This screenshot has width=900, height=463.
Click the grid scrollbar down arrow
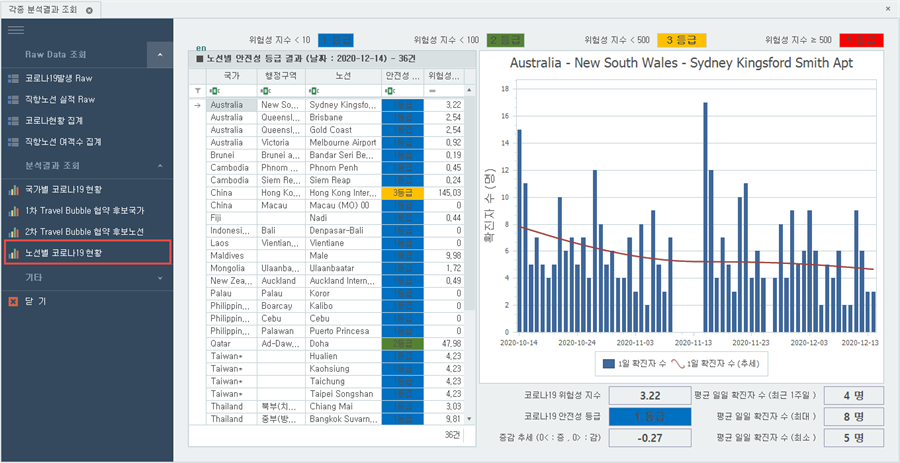click(x=470, y=419)
